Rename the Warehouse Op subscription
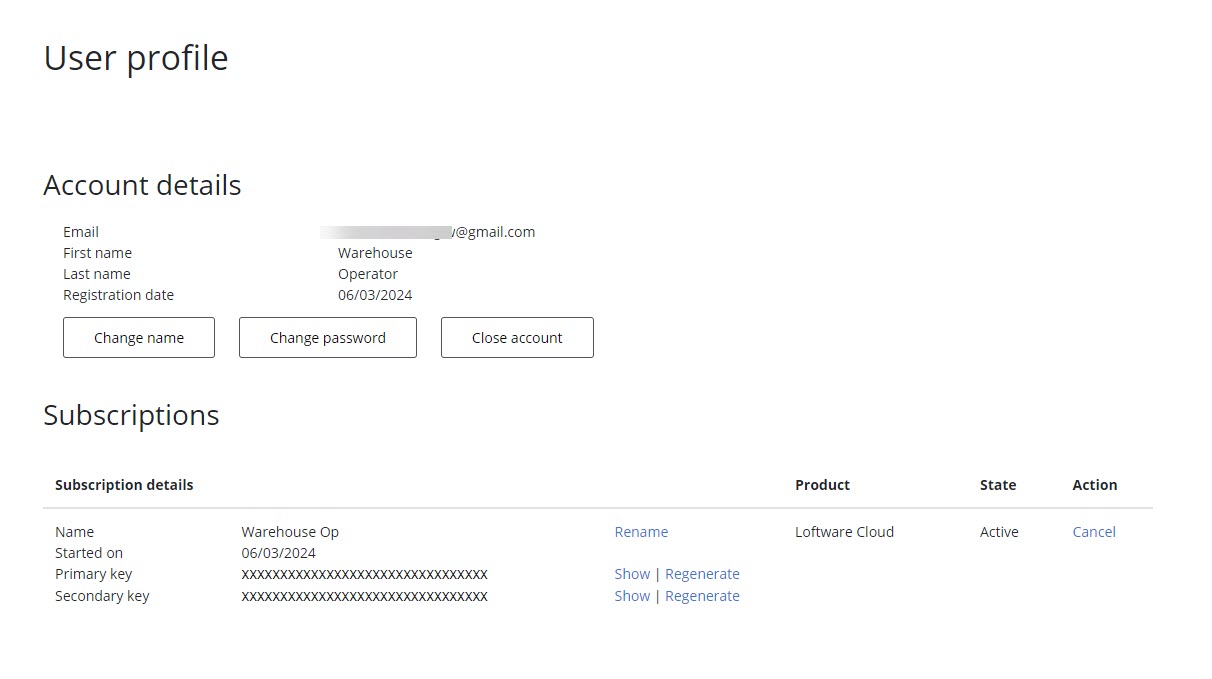Image resolution: width=1212 pixels, height=679 pixels. pos(641,532)
